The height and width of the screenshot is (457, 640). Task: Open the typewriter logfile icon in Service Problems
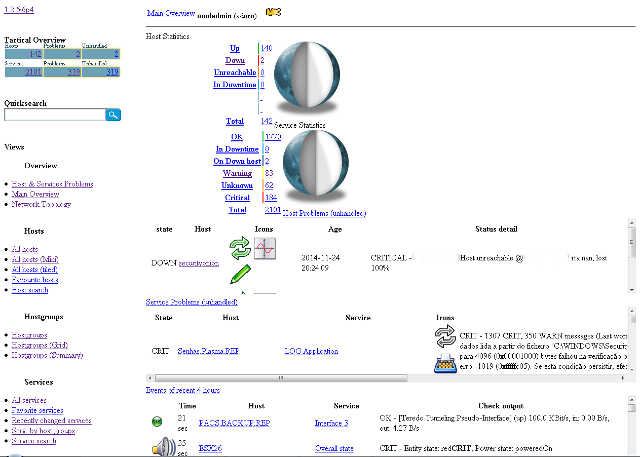(x=445, y=363)
